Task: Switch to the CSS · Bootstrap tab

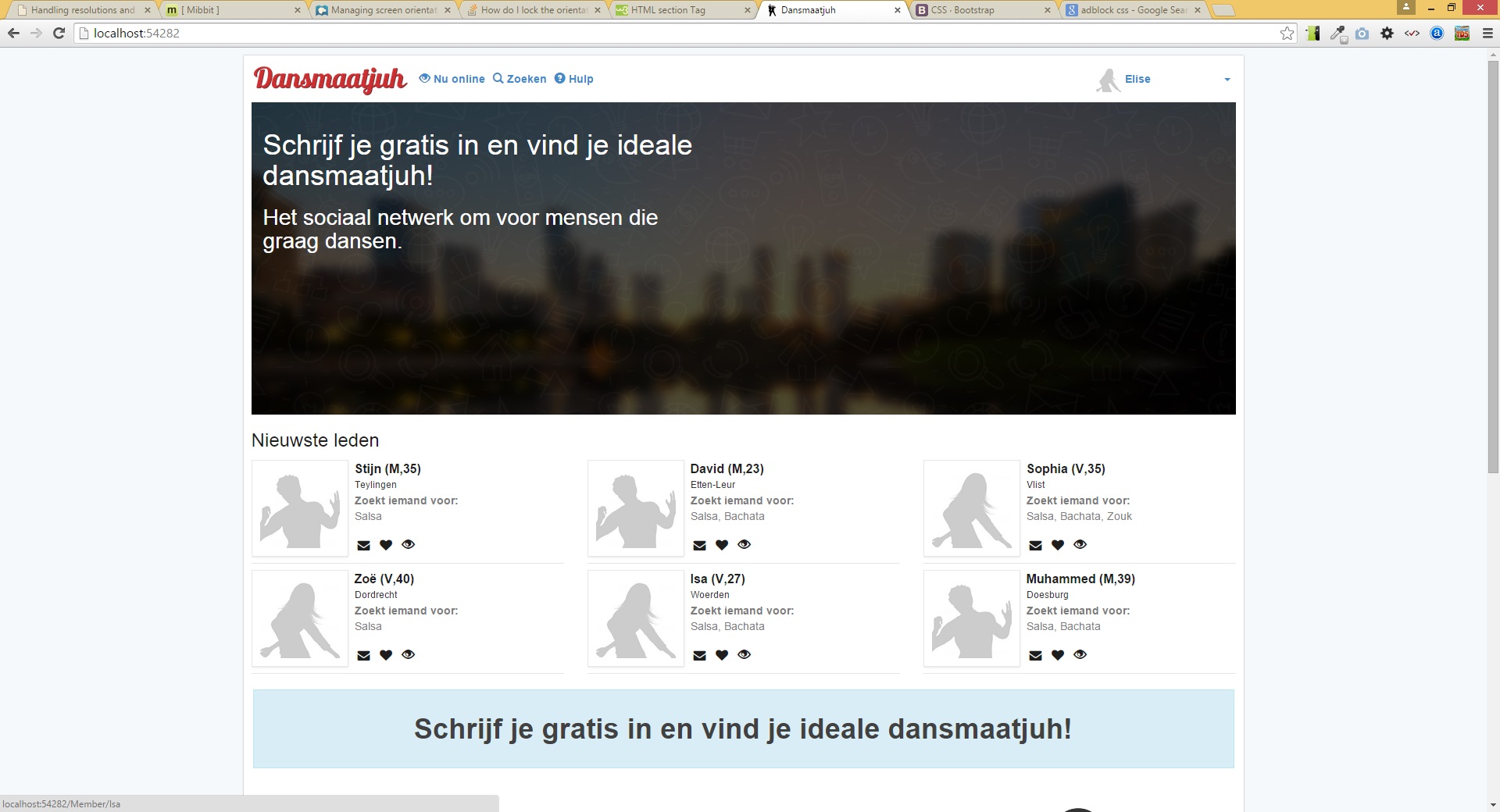Action: (x=981, y=10)
